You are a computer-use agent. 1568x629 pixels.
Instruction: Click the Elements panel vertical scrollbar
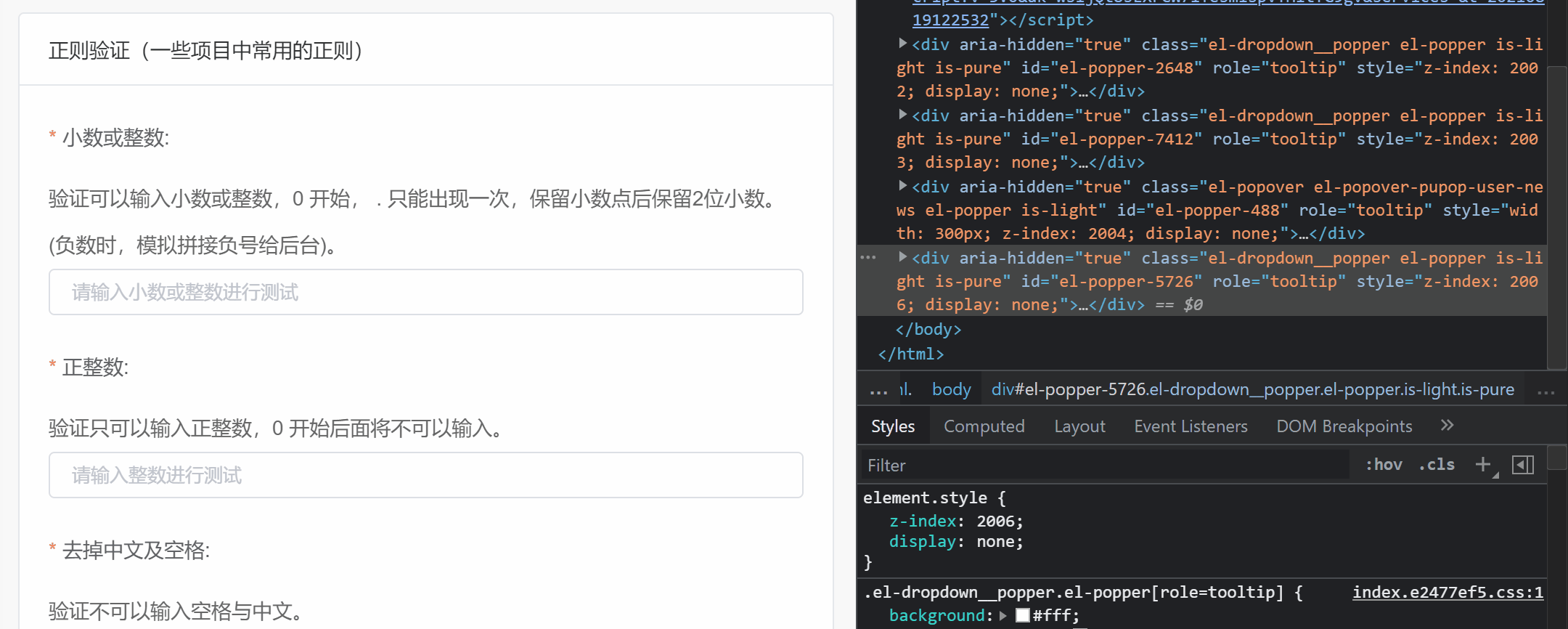pos(1556,218)
